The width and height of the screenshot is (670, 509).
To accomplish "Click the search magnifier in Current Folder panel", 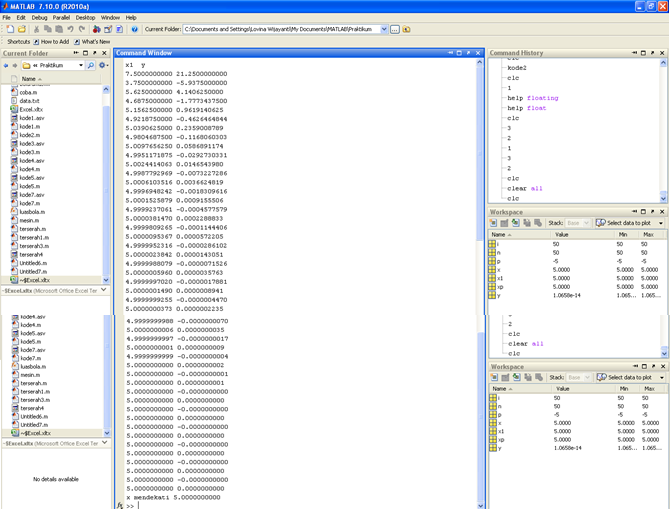I will 91,65.
